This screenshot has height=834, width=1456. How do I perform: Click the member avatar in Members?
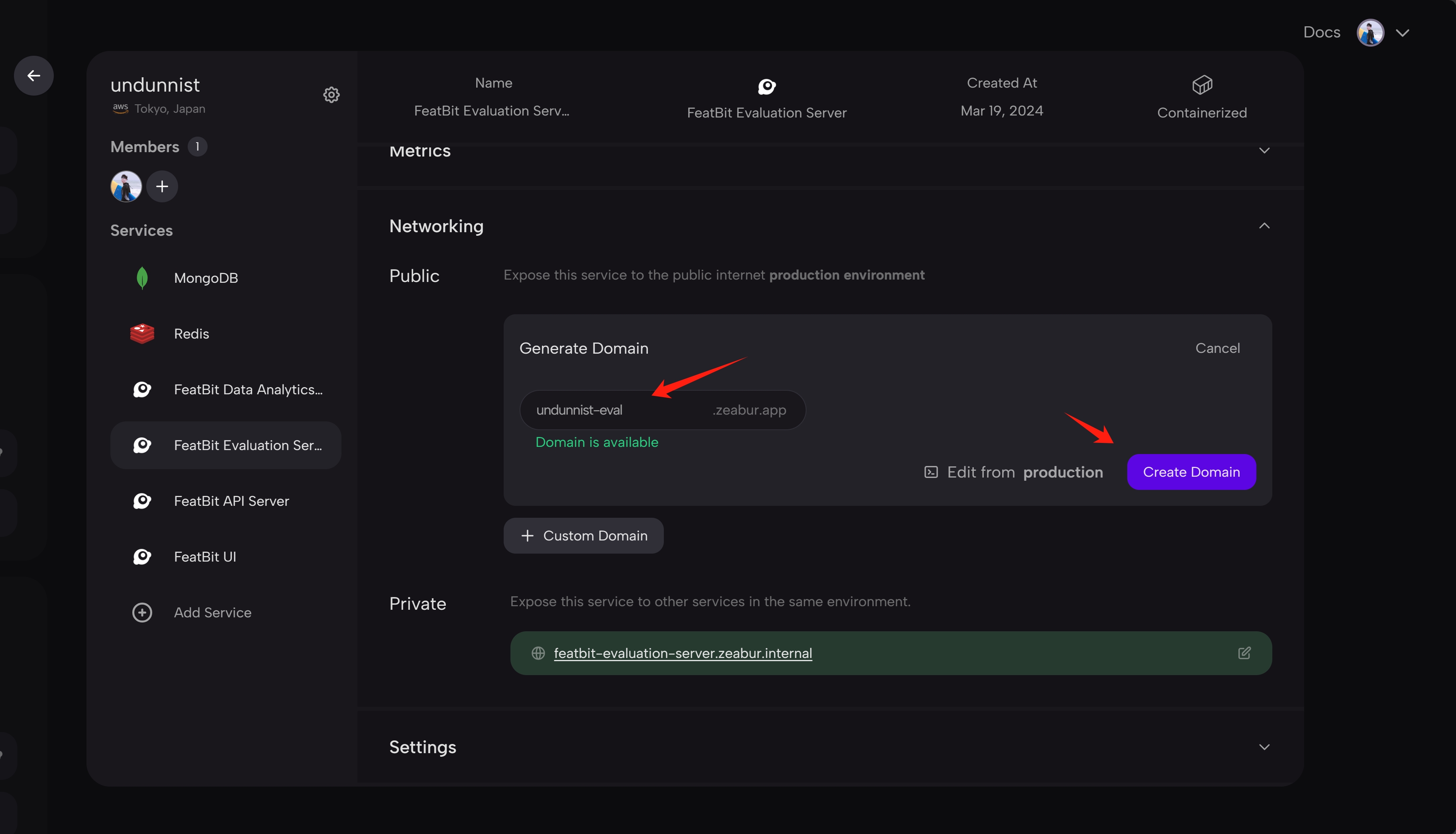click(126, 186)
